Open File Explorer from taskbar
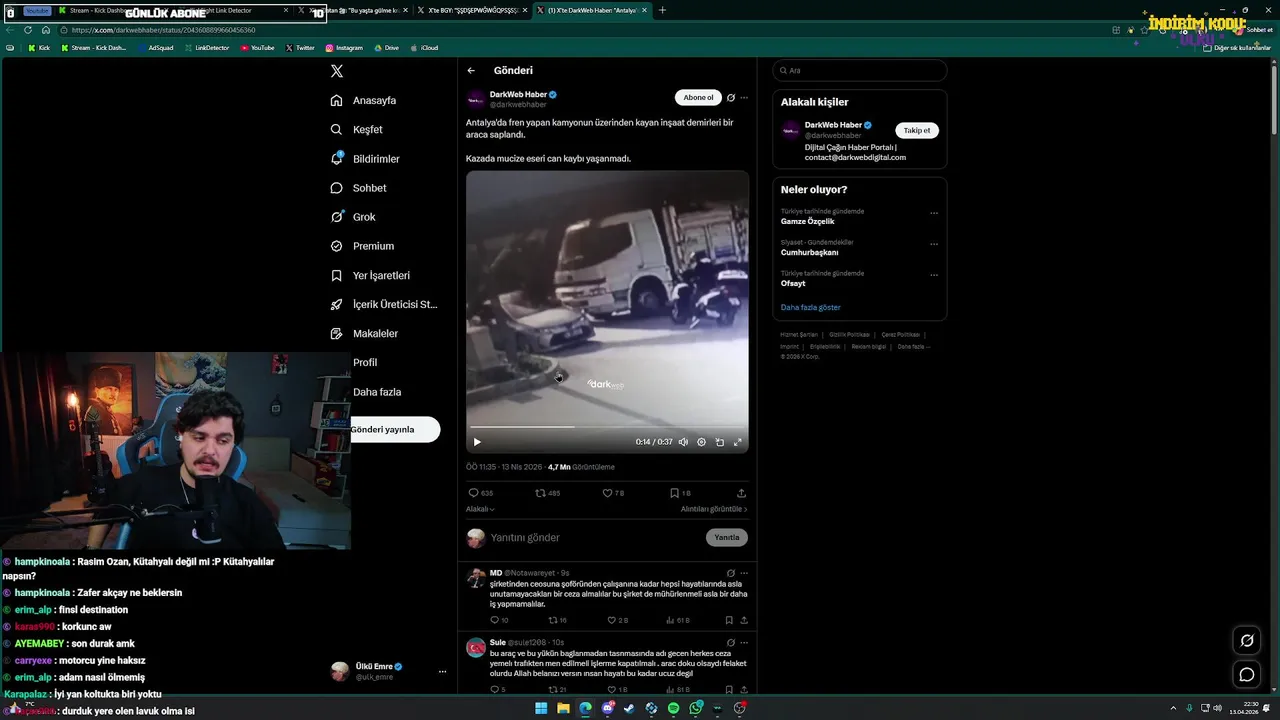The height and width of the screenshot is (720, 1280). pyautogui.click(x=563, y=708)
